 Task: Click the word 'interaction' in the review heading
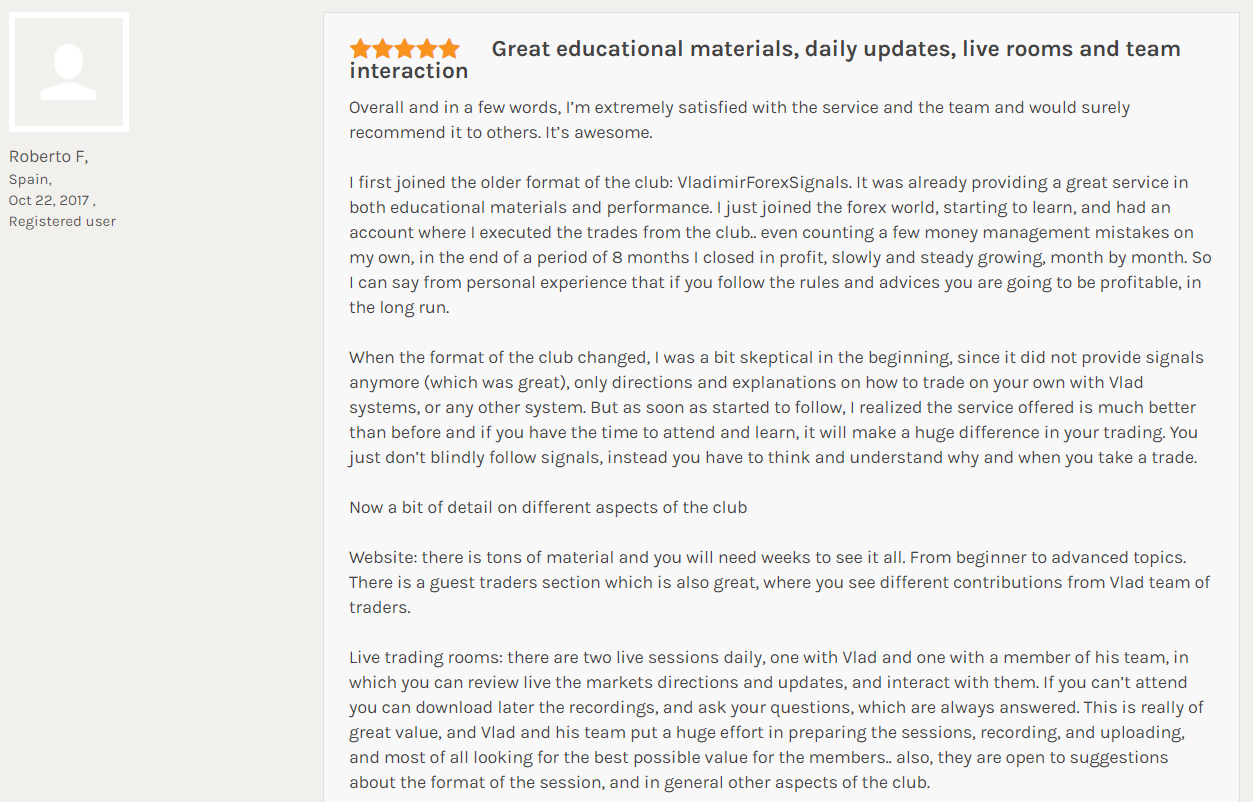(x=409, y=71)
